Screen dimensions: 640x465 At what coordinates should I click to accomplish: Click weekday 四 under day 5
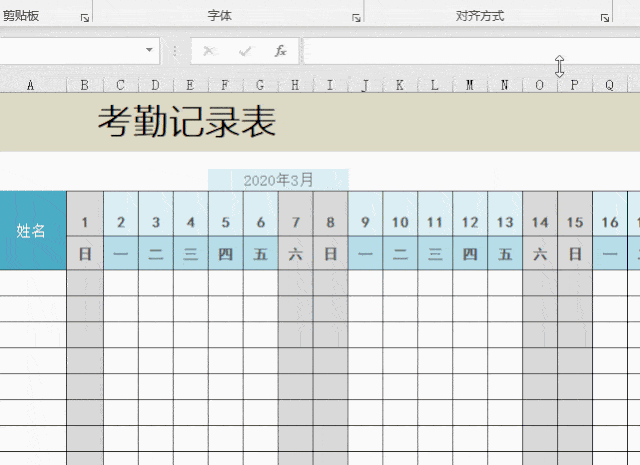[x=225, y=254]
